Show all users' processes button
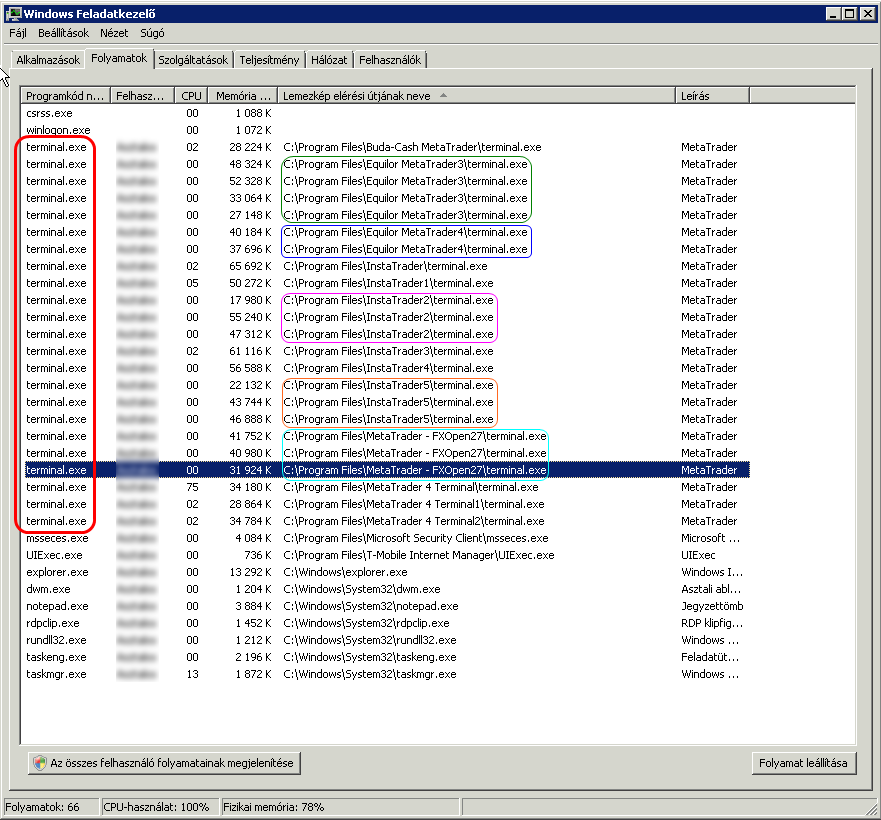 (164, 763)
